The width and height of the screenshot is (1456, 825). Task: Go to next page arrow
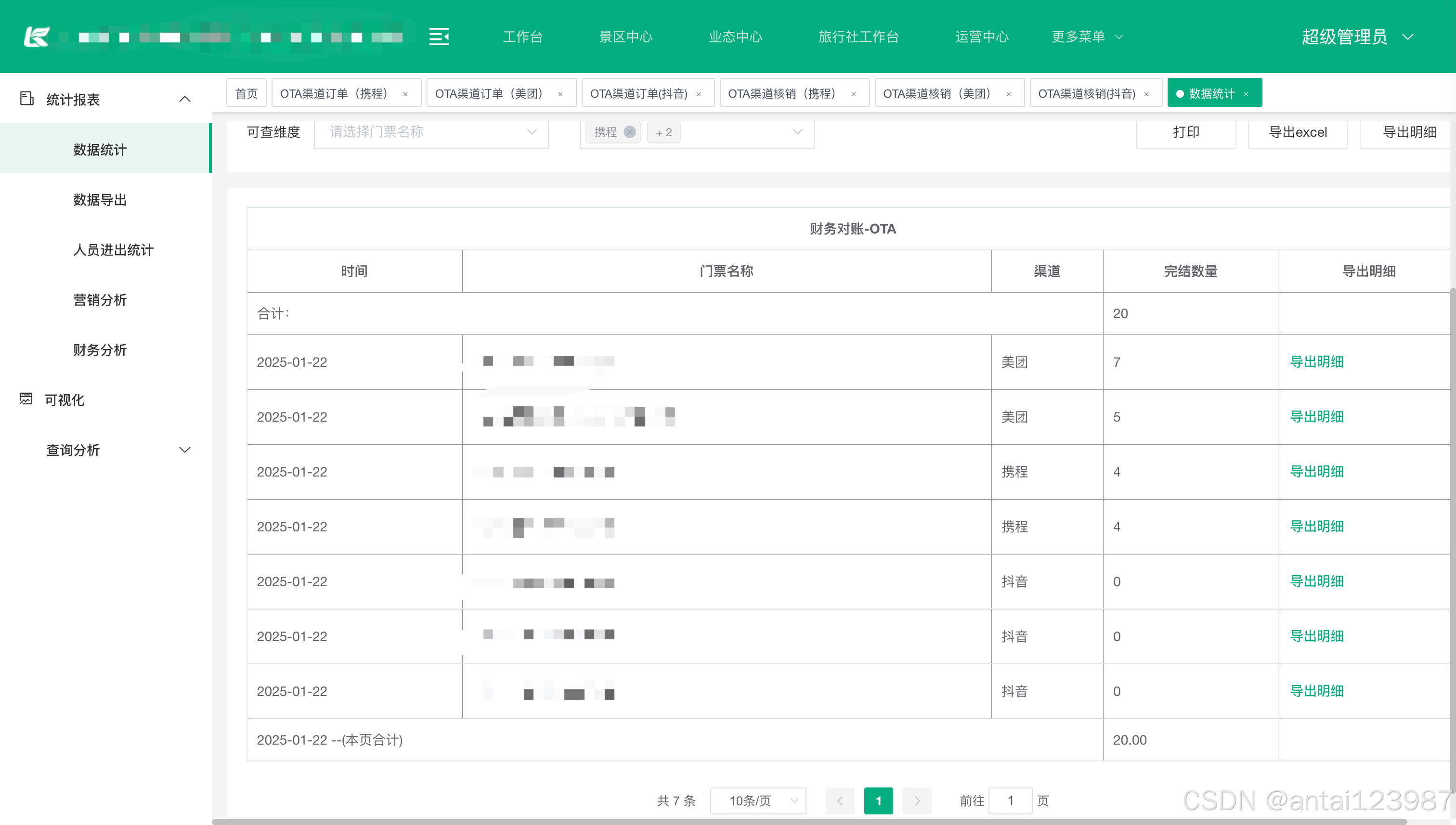pyautogui.click(x=916, y=800)
